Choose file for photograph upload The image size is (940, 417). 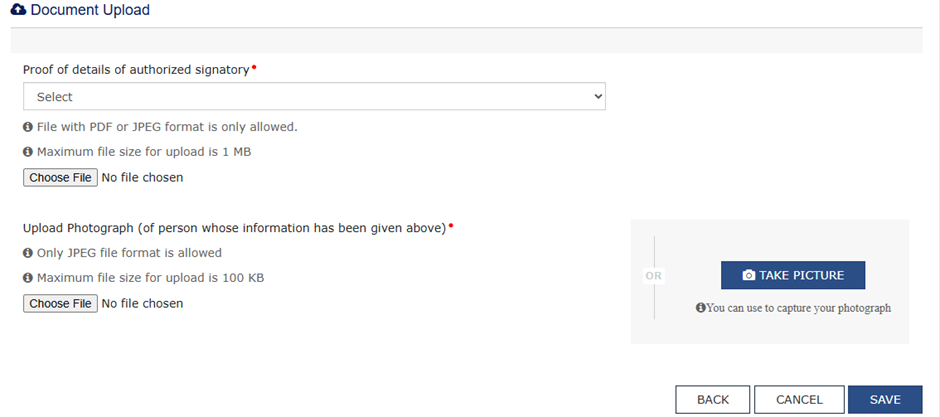click(x=60, y=303)
